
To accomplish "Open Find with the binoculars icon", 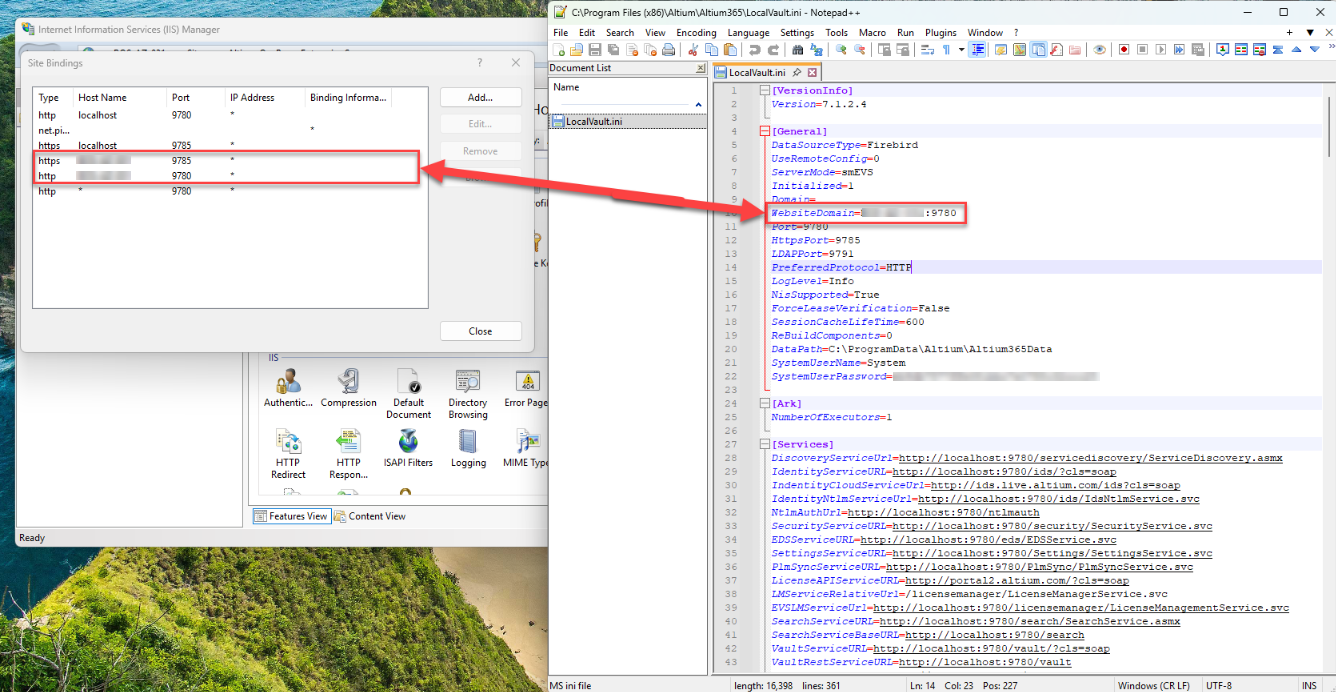I will click(x=797, y=49).
